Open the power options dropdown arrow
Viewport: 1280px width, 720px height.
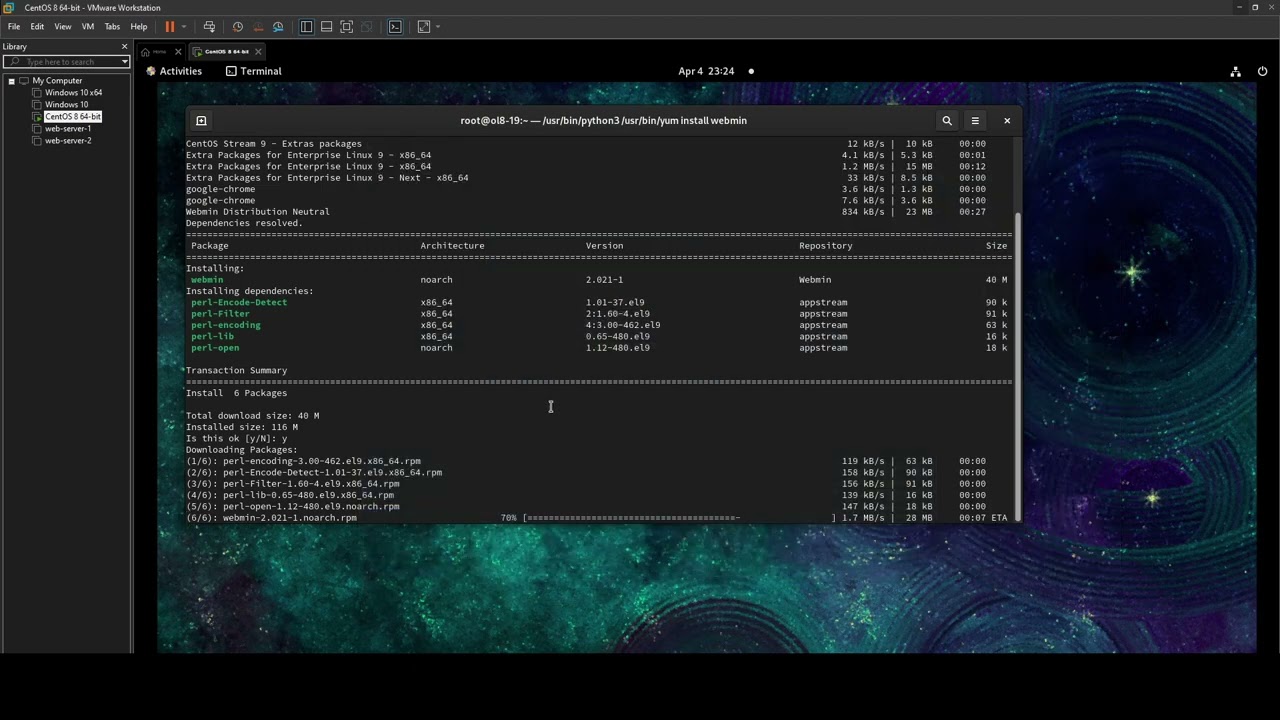pos(182,27)
